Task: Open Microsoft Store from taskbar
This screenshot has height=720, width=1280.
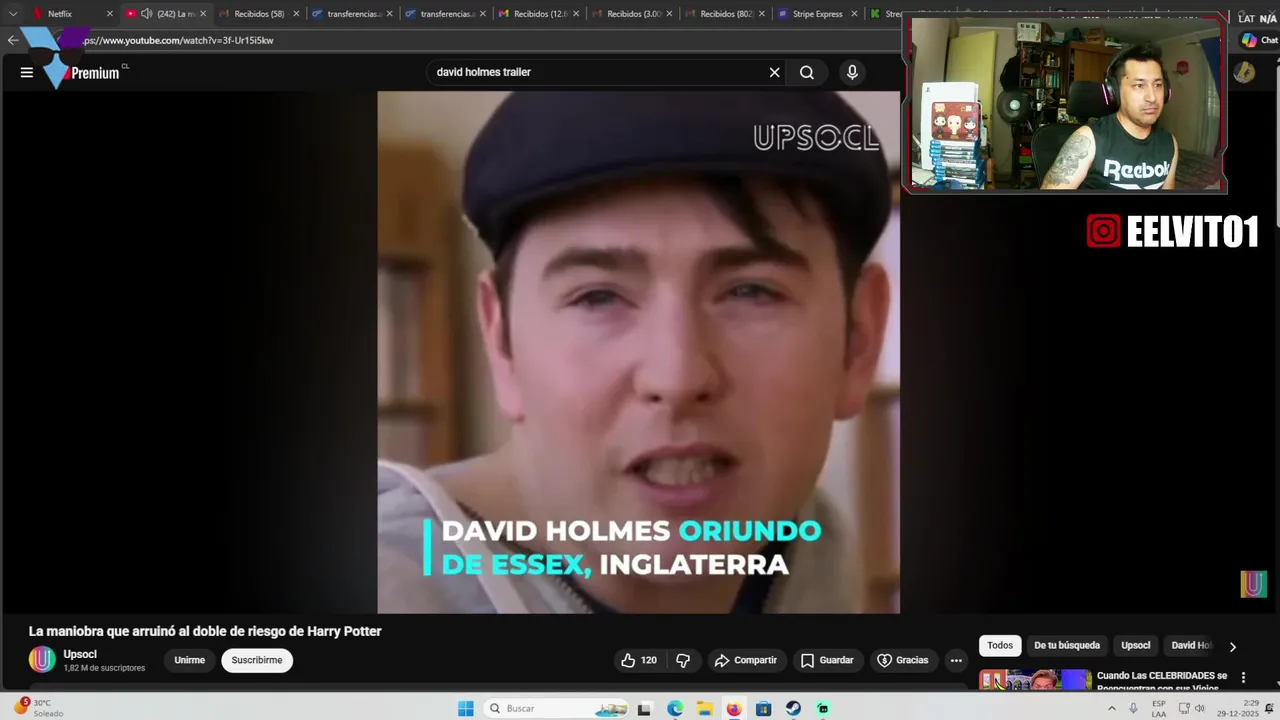Action: point(763,708)
